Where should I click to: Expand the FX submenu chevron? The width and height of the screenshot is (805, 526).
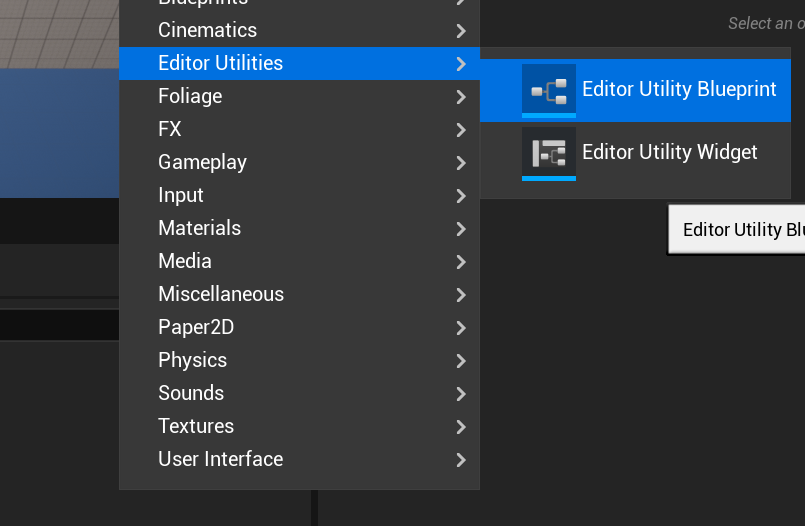460,130
